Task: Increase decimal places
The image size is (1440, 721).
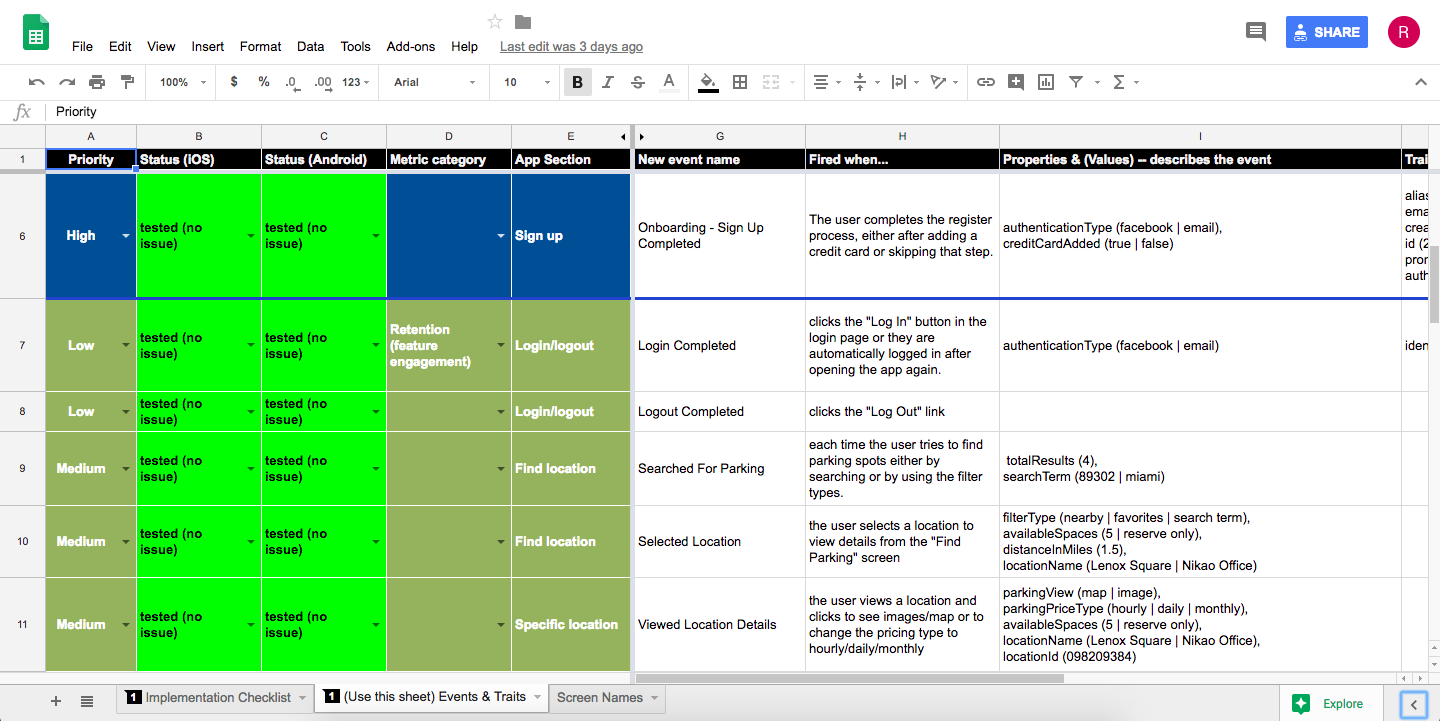Action: (x=322, y=82)
